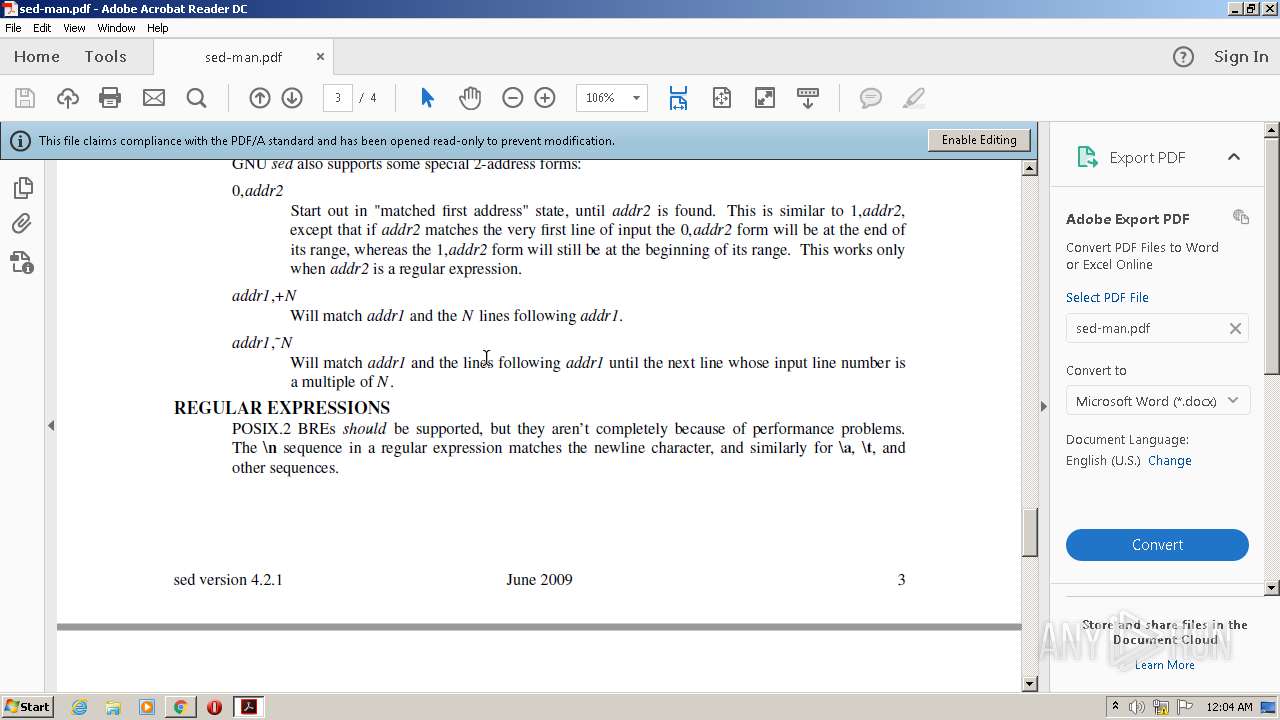Open the read mode keyboard icon
The image size is (1280, 720).
click(x=808, y=98)
